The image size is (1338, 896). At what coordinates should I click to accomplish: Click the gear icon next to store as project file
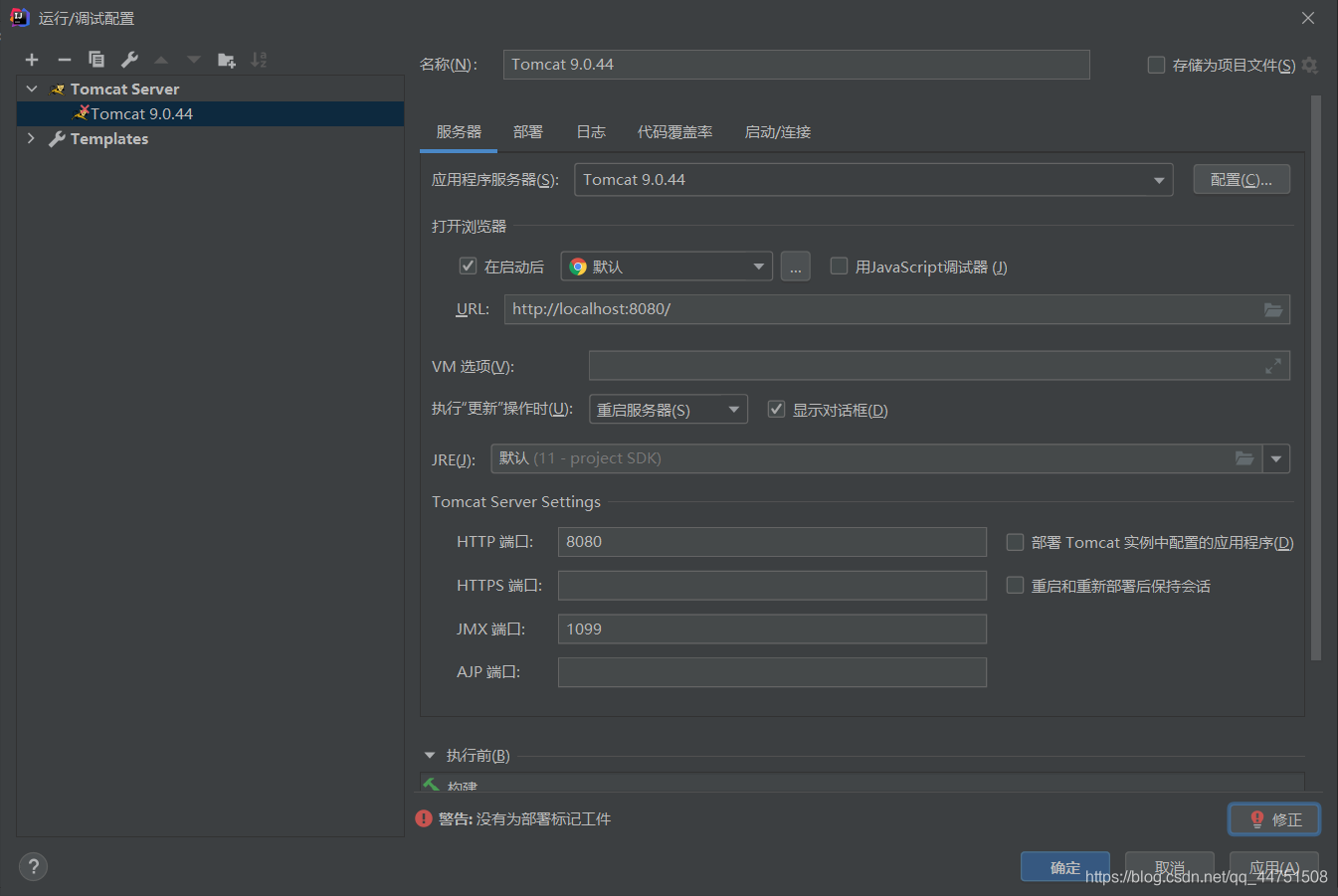(1310, 65)
